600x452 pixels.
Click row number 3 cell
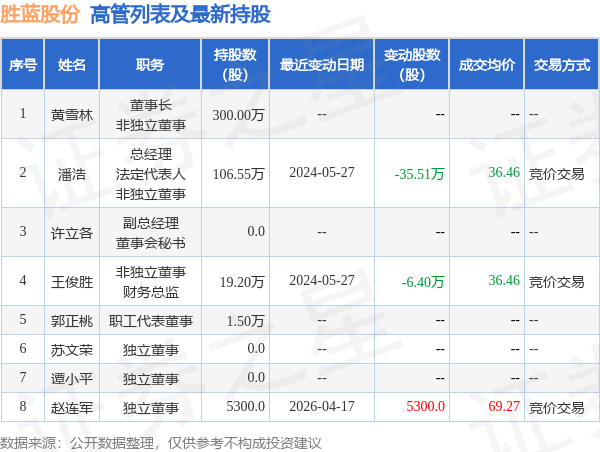click(23, 231)
